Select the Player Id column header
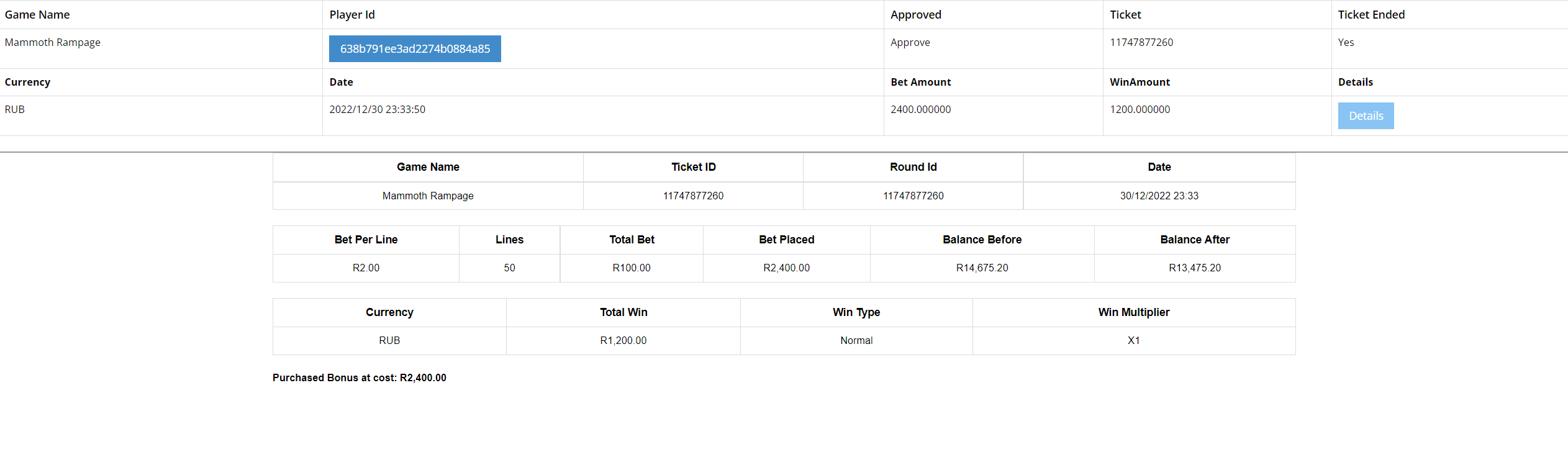Screen dimensions: 1568x470 pos(352,15)
